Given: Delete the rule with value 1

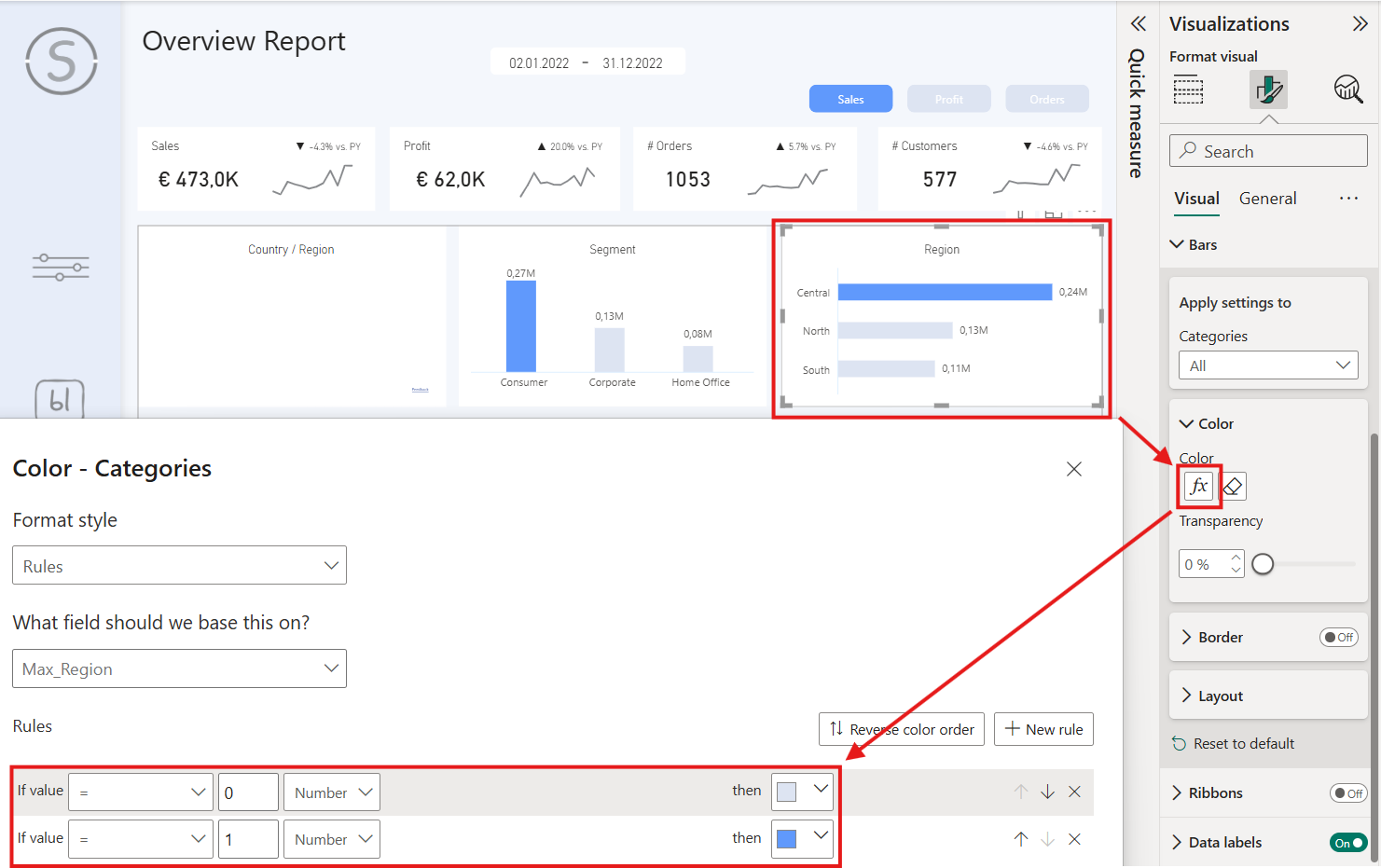Looking at the screenshot, I should pos(1074,839).
